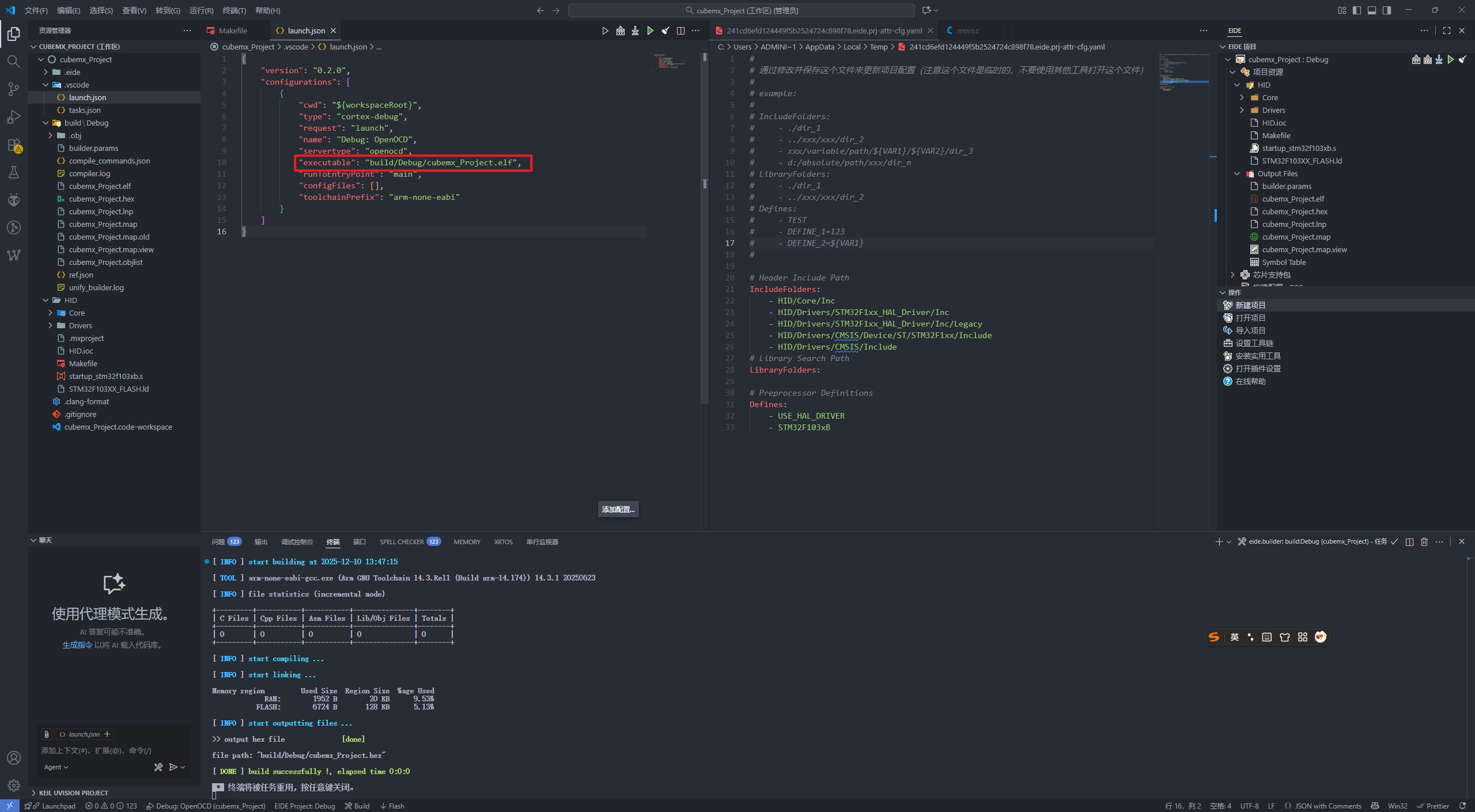Open the Agent mode dropdown
This screenshot has height=812, width=1475.
coord(56,767)
